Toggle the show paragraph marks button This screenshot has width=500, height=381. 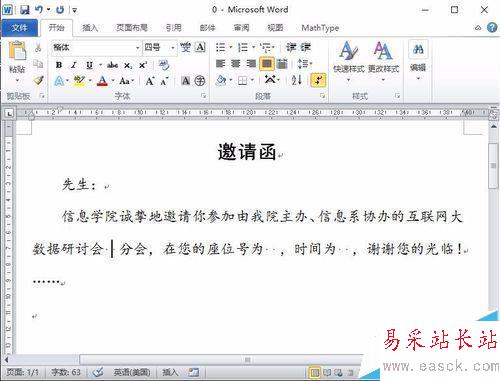pos(318,80)
